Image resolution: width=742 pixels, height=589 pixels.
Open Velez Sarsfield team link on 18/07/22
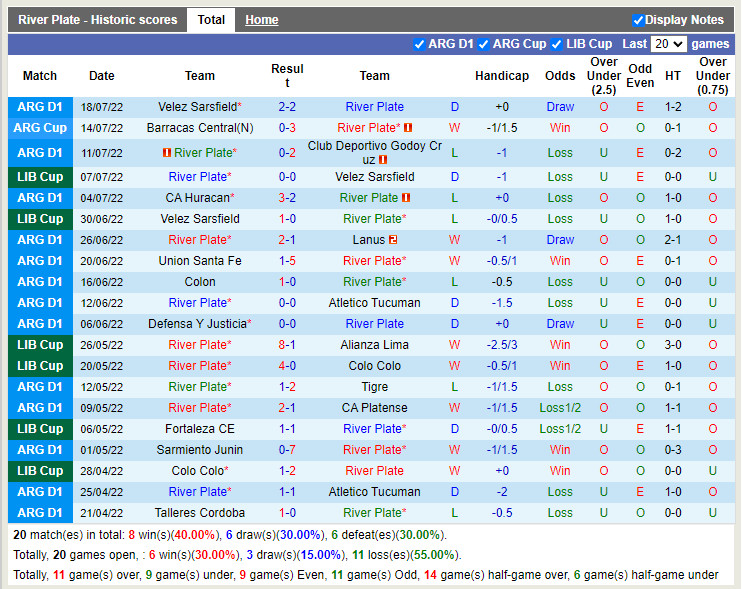[x=199, y=107]
